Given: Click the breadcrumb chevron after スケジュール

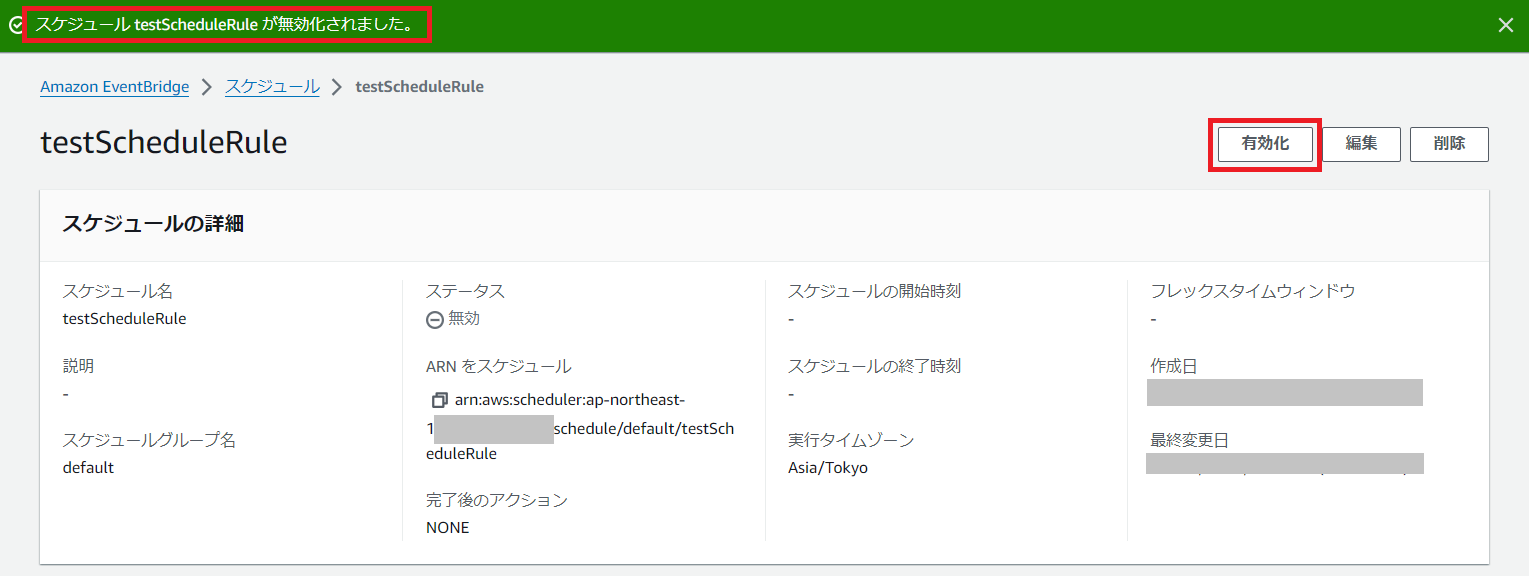Looking at the screenshot, I should coord(337,87).
